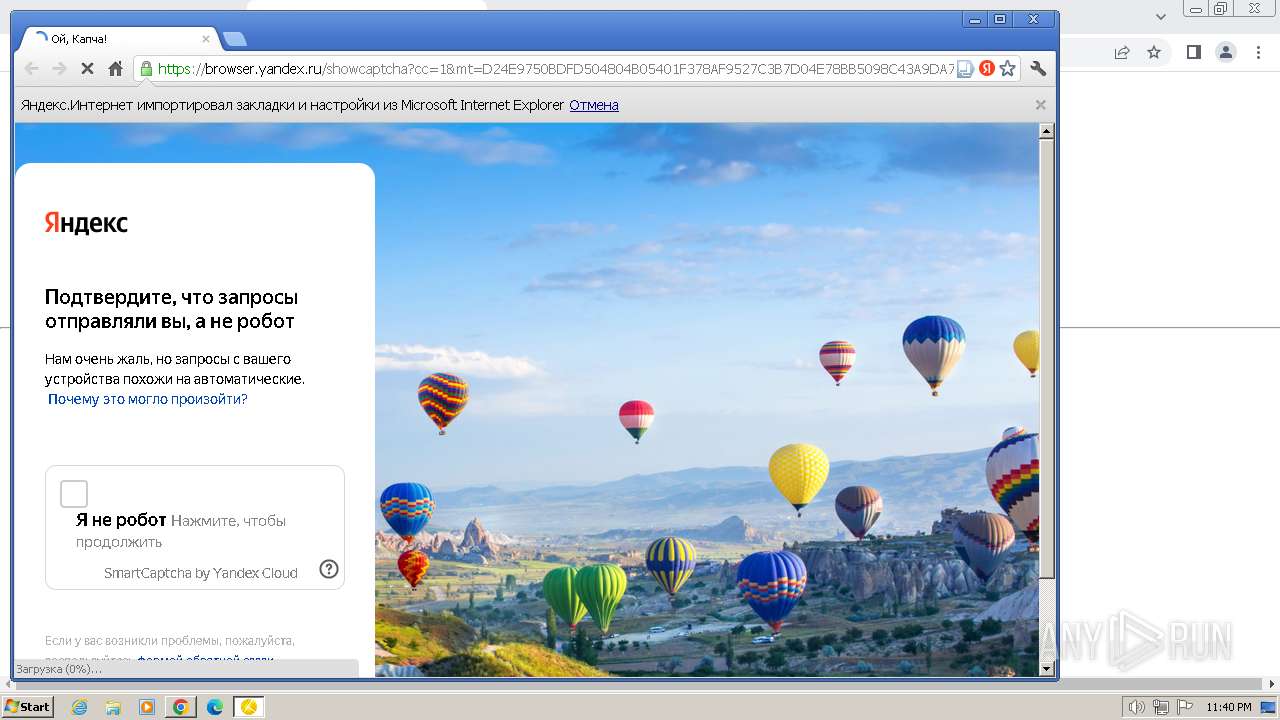Open the wrench settings menu
1280x720 pixels.
point(1038,69)
